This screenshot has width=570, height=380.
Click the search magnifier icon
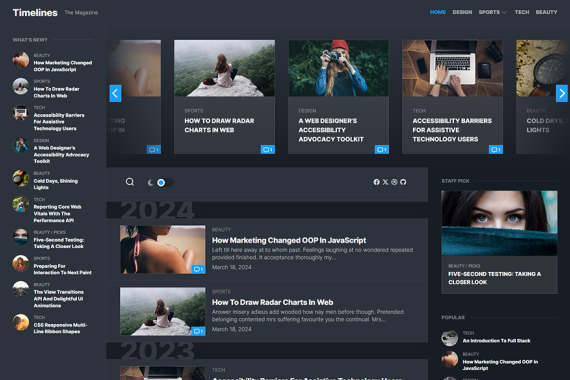pos(130,182)
